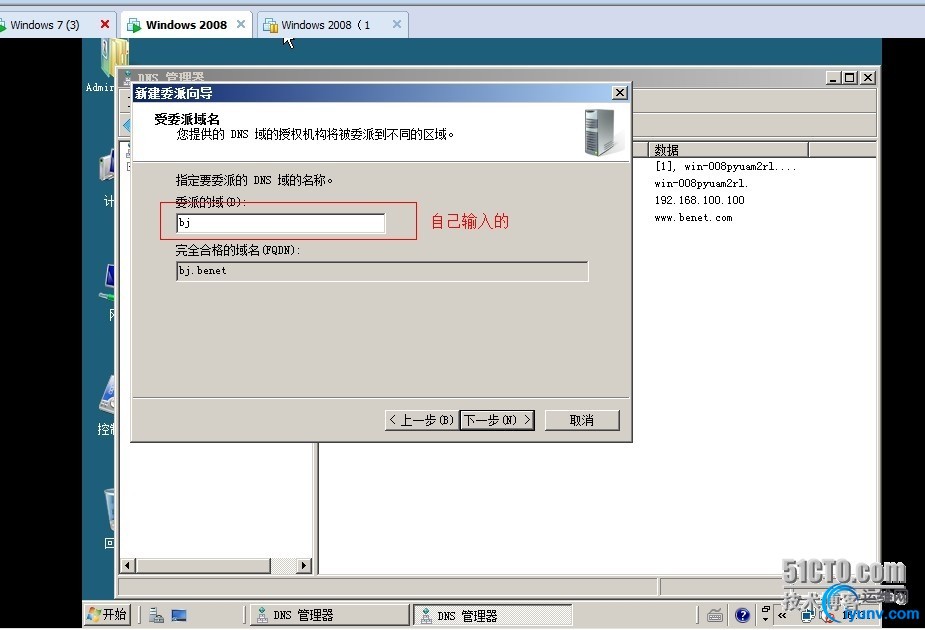
Task: Go to next step 下一步(N)
Action: point(497,420)
